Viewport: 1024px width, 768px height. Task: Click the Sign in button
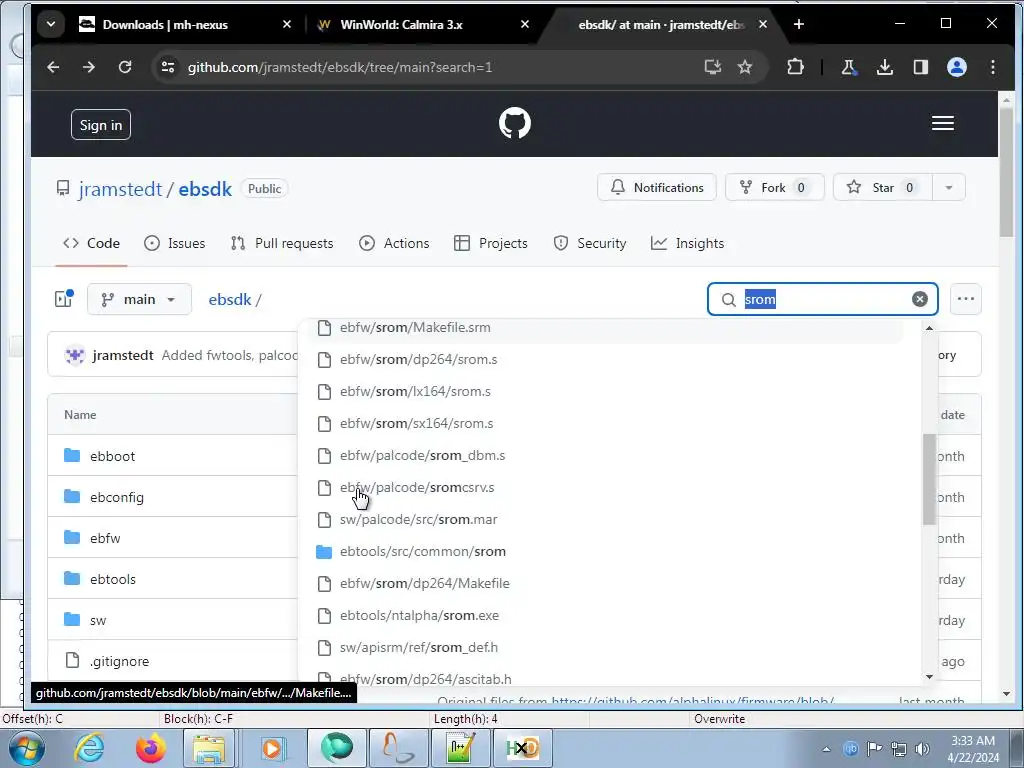tap(101, 125)
